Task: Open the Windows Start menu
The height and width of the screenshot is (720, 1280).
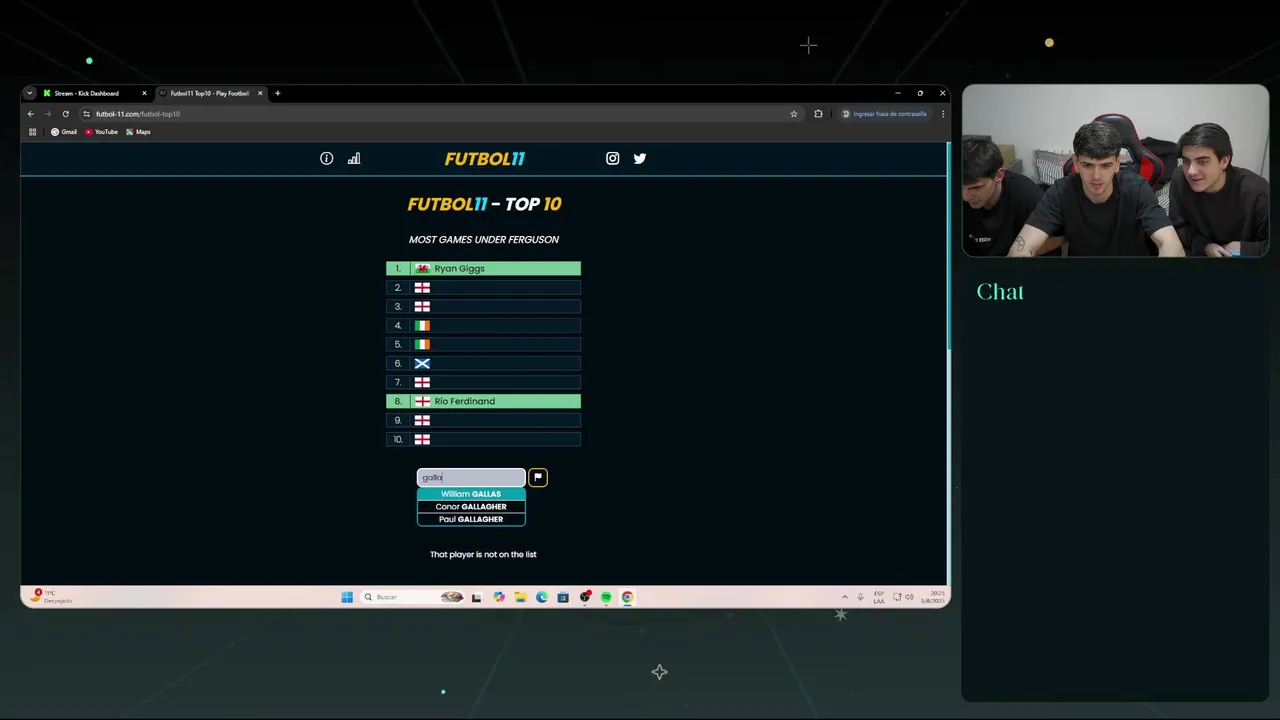Action: [347, 597]
